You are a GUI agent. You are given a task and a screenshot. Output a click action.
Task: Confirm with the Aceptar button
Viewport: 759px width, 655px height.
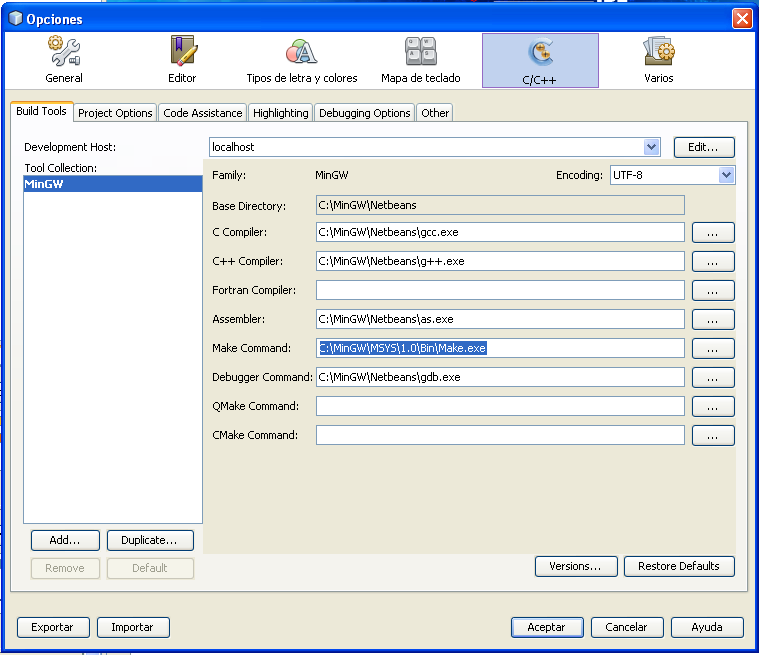[x=547, y=627]
